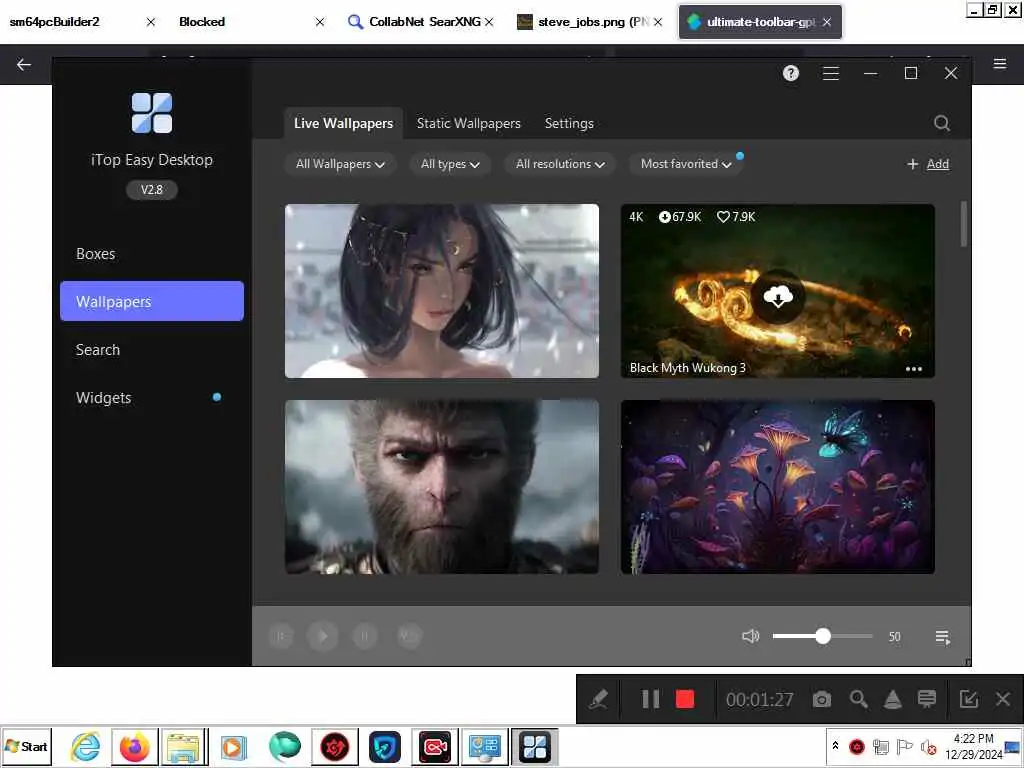Click the iTop VPN shield taskbar icon
This screenshot has width=1024, height=768.
tap(385, 746)
